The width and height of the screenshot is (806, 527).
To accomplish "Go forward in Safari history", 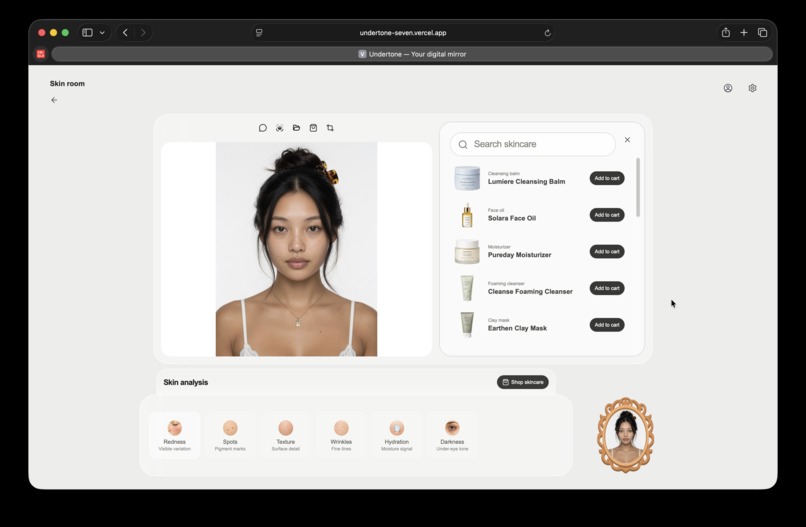I will pos(143,32).
